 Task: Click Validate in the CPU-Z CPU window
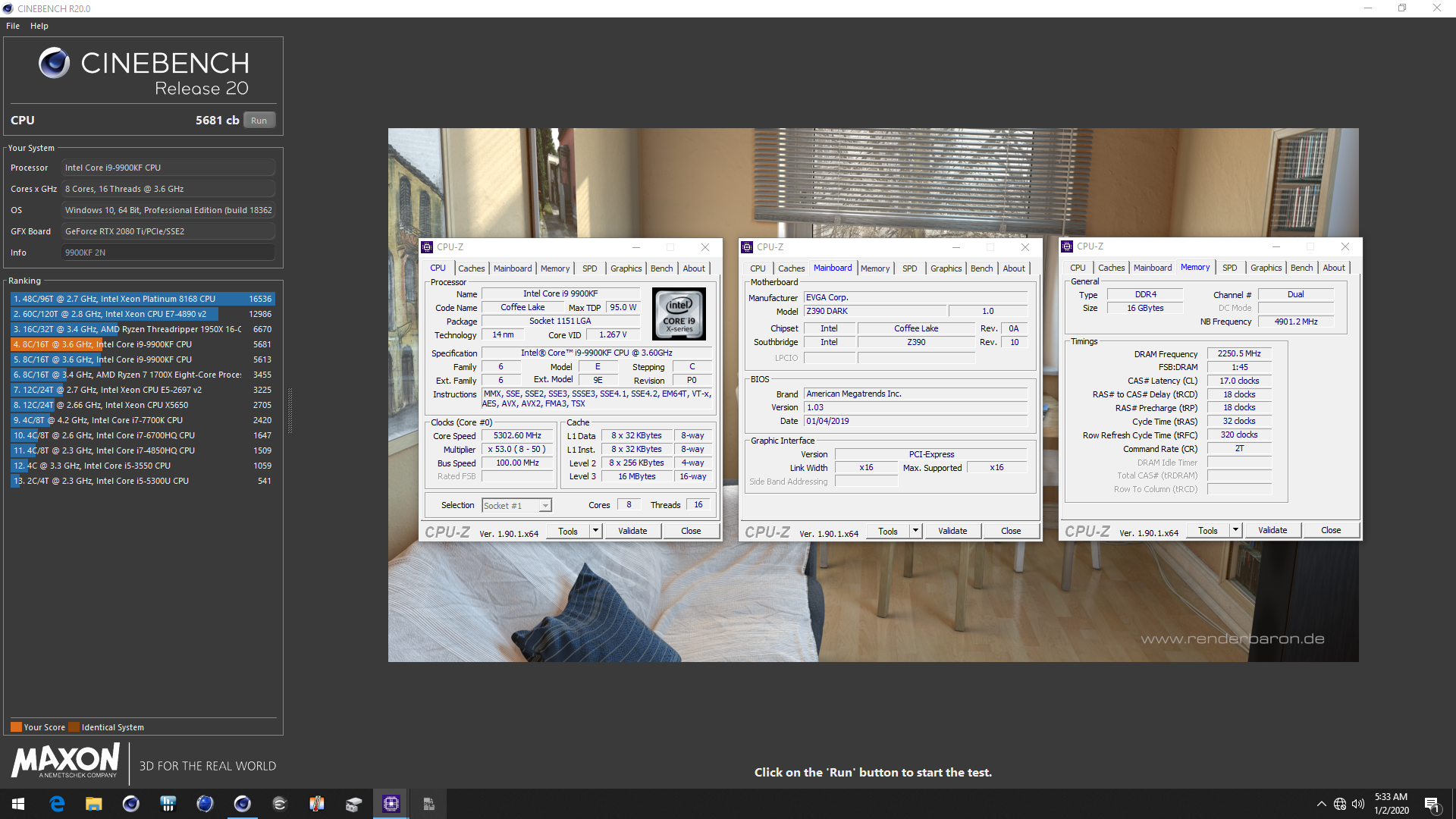(x=632, y=531)
